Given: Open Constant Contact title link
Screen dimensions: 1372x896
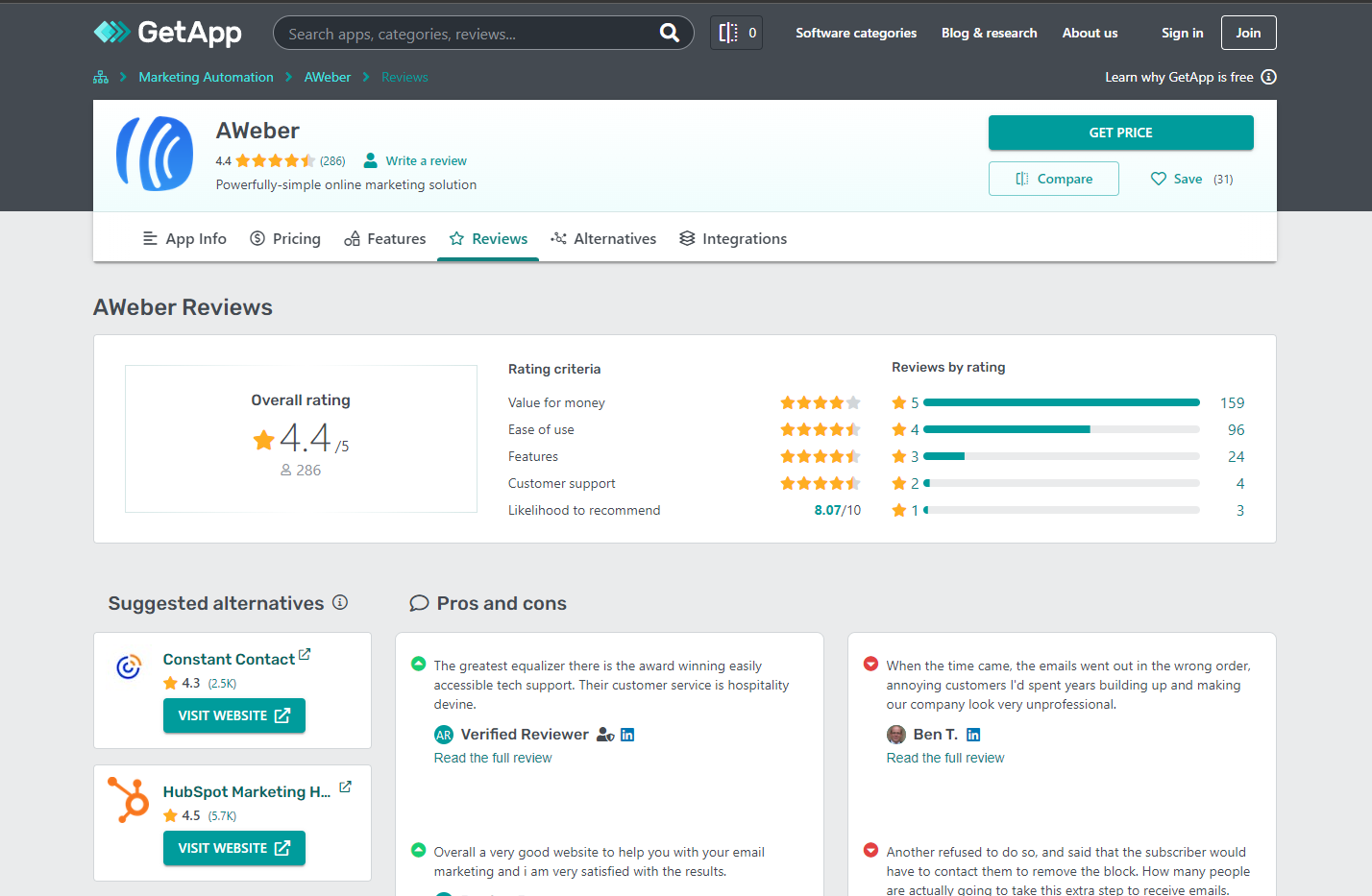Looking at the screenshot, I should coord(229,659).
